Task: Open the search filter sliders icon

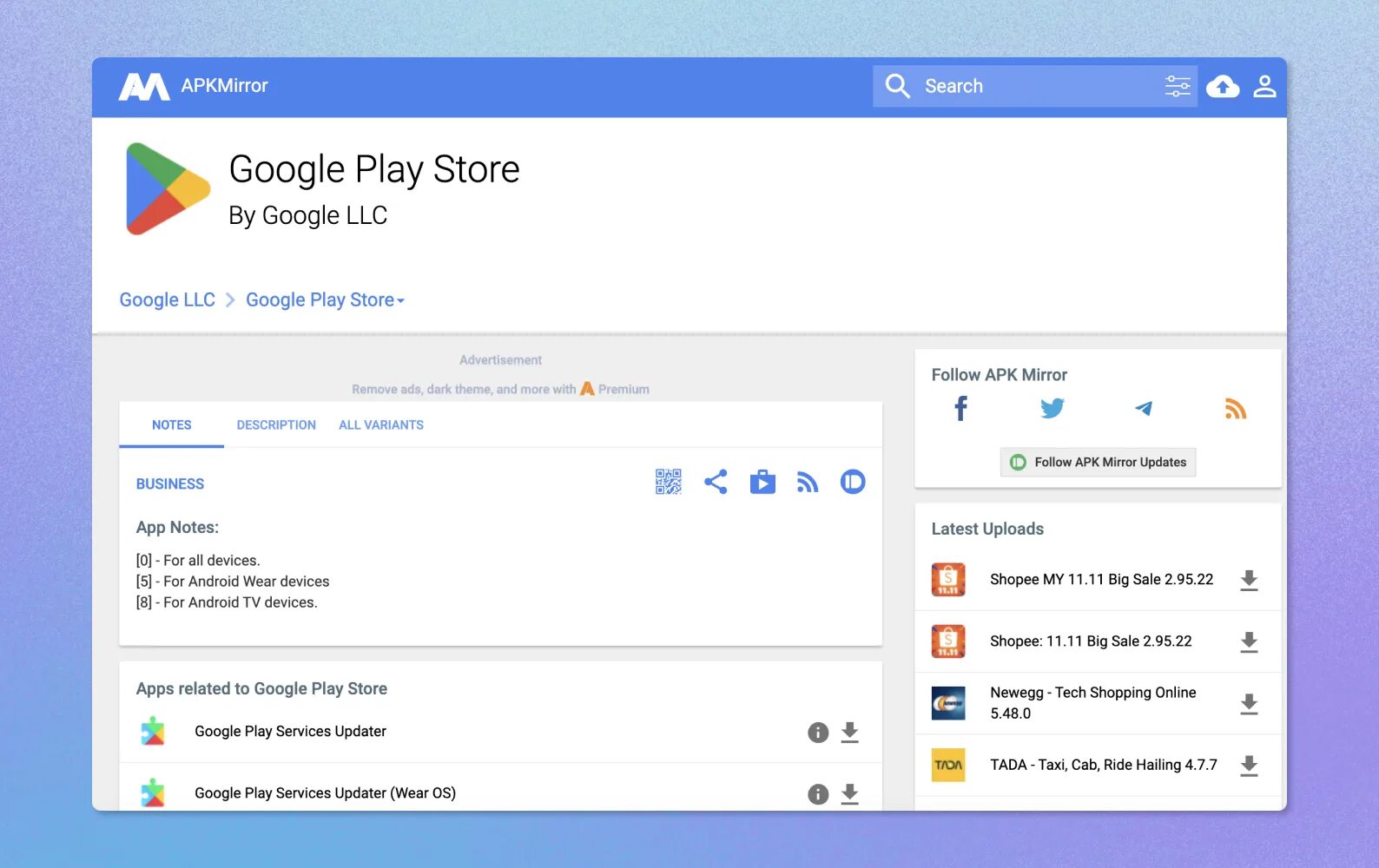Action: point(1178,86)
